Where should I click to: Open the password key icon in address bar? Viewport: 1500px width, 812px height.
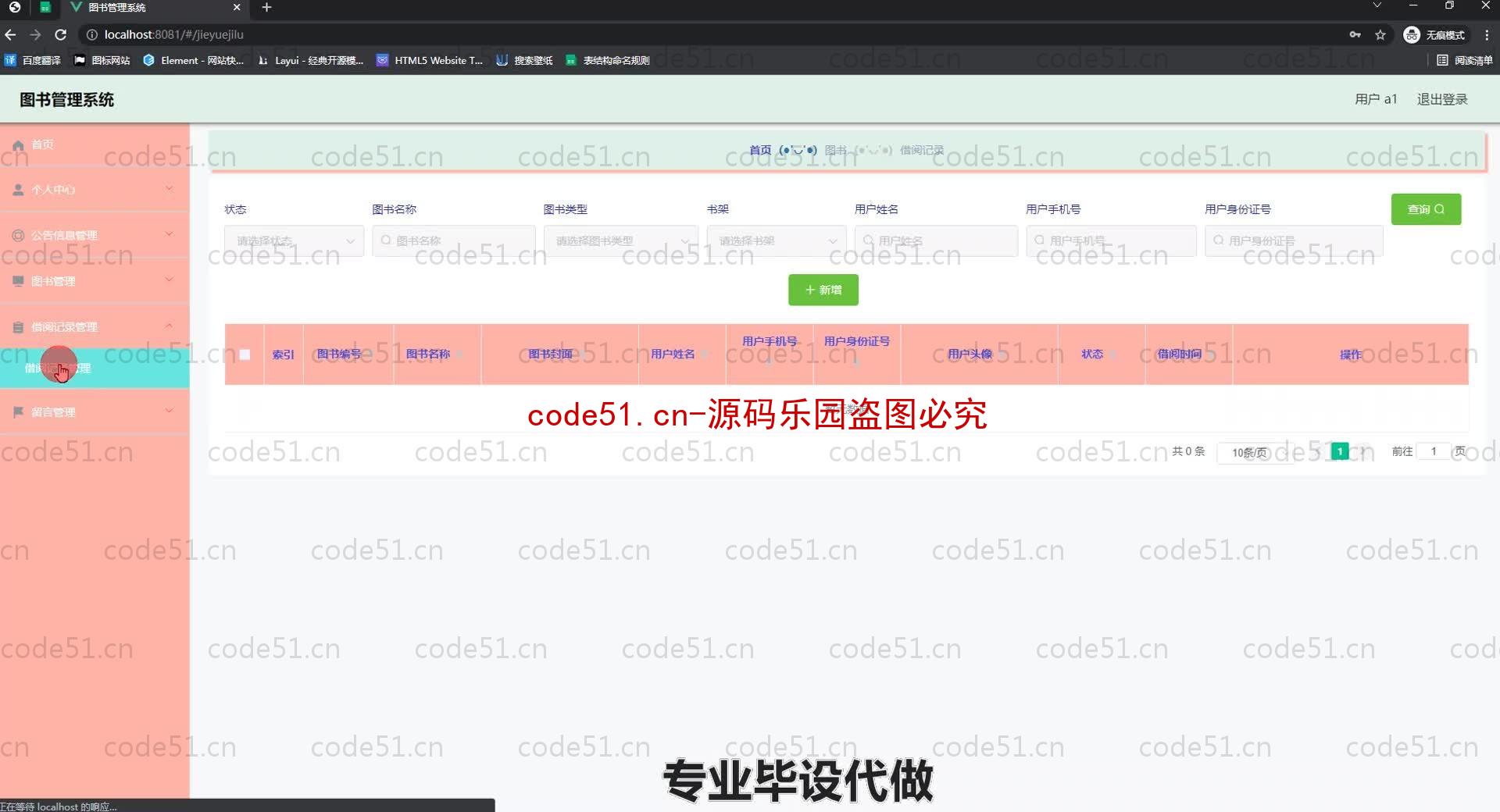1355,34
